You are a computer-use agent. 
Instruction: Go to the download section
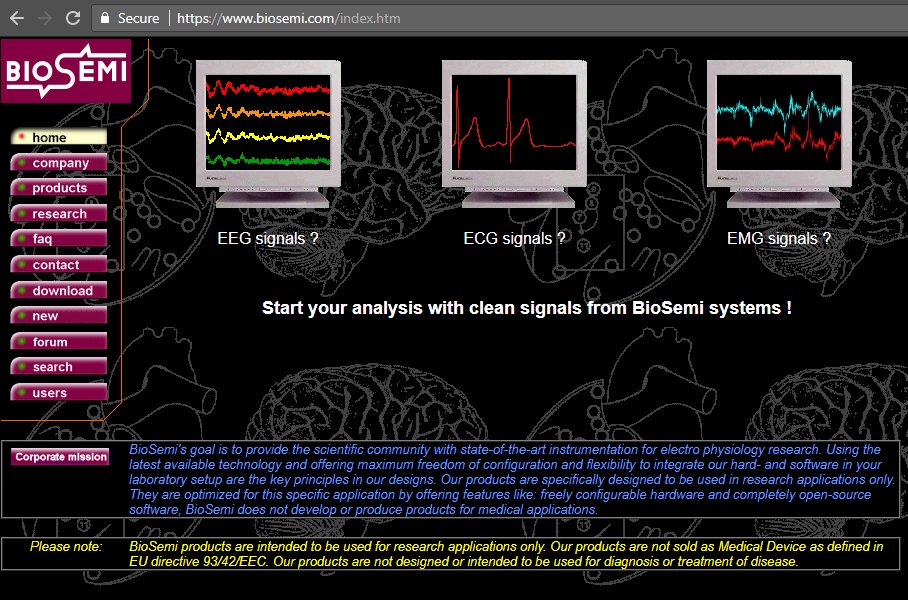58,291
